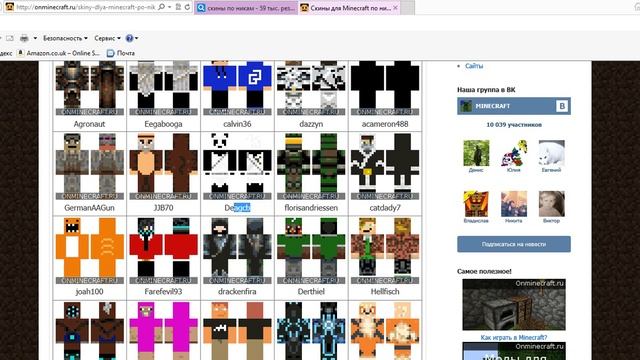Open the catdady7 skin thumbnail

(385, 166)
